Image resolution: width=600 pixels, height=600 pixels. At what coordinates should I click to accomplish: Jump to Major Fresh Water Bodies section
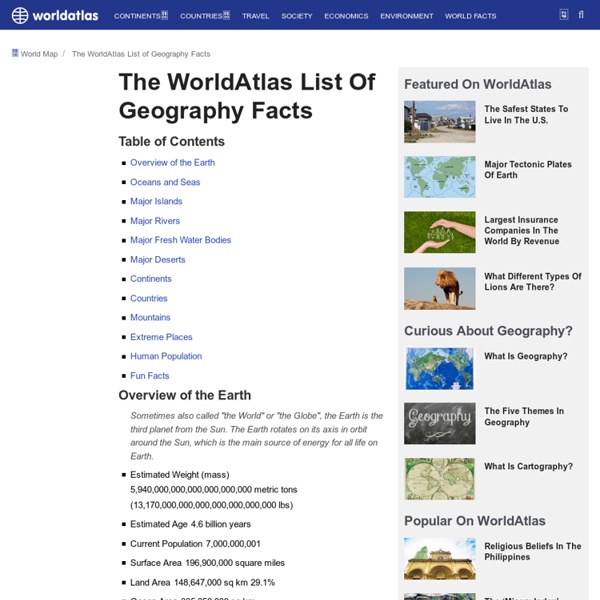tap(181, 240)
